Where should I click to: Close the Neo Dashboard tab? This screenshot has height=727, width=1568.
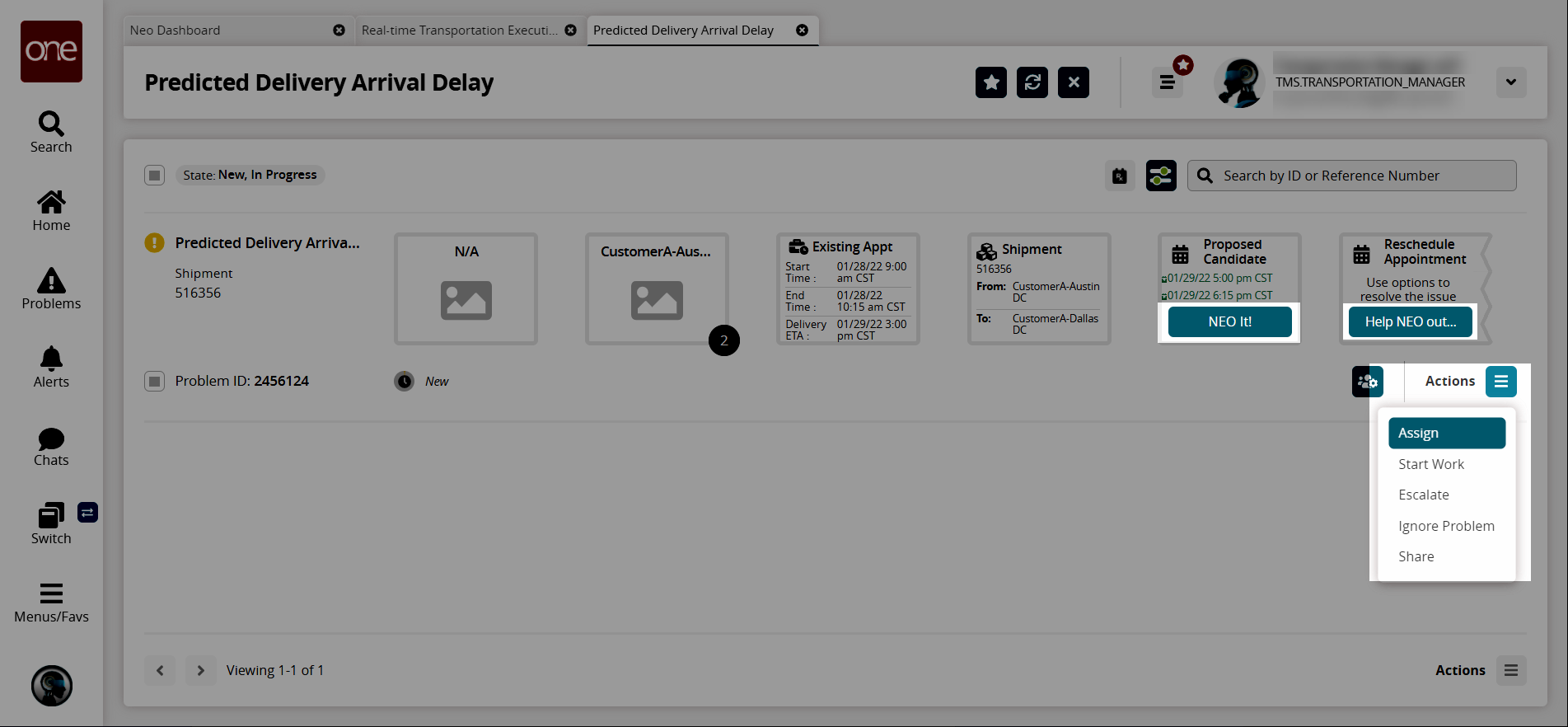(339, 30)
